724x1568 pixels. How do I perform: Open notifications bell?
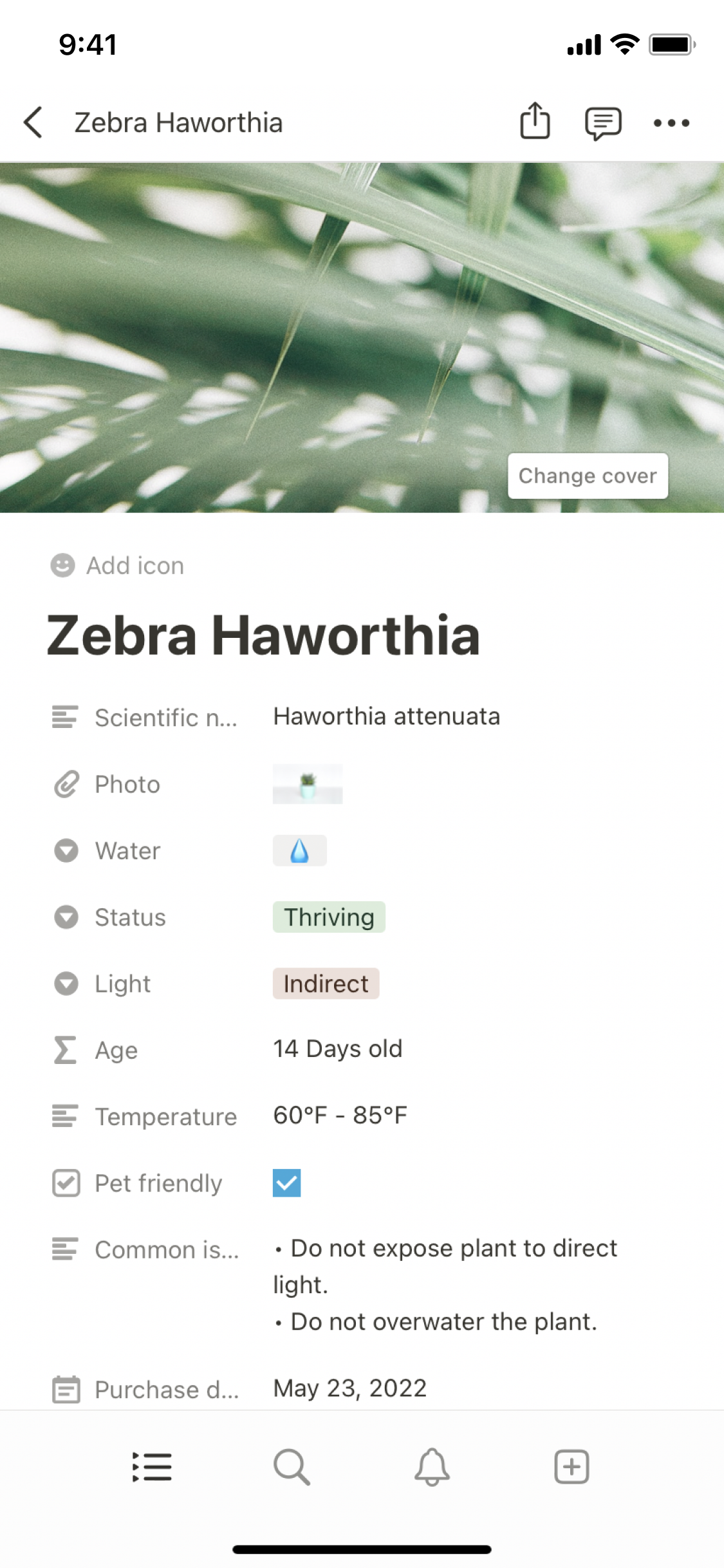(x=432, y=1467)
